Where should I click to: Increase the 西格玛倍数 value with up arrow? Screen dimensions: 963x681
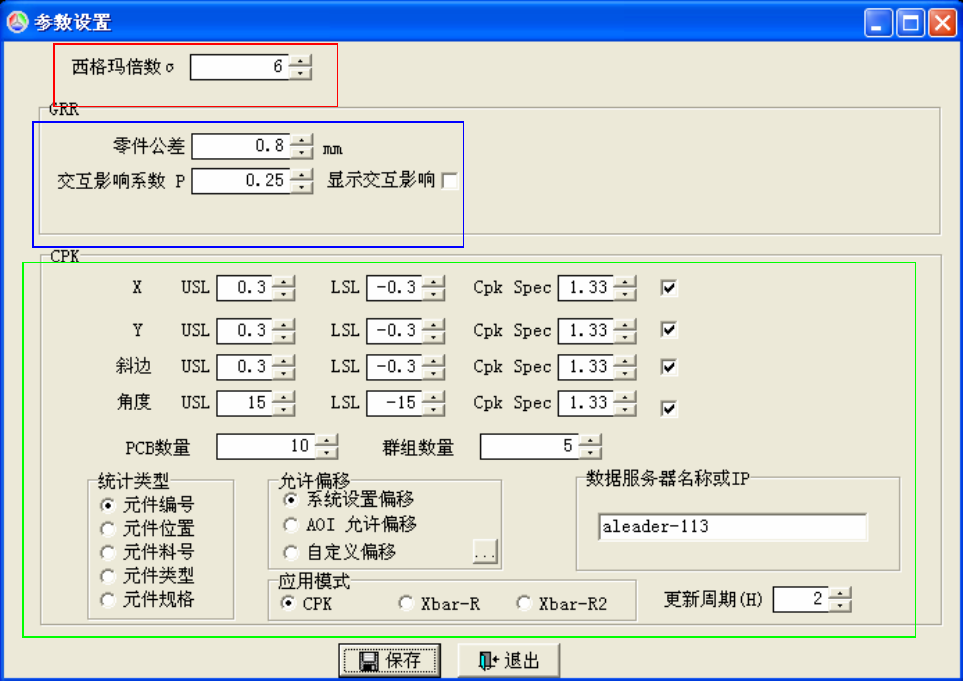300,61
